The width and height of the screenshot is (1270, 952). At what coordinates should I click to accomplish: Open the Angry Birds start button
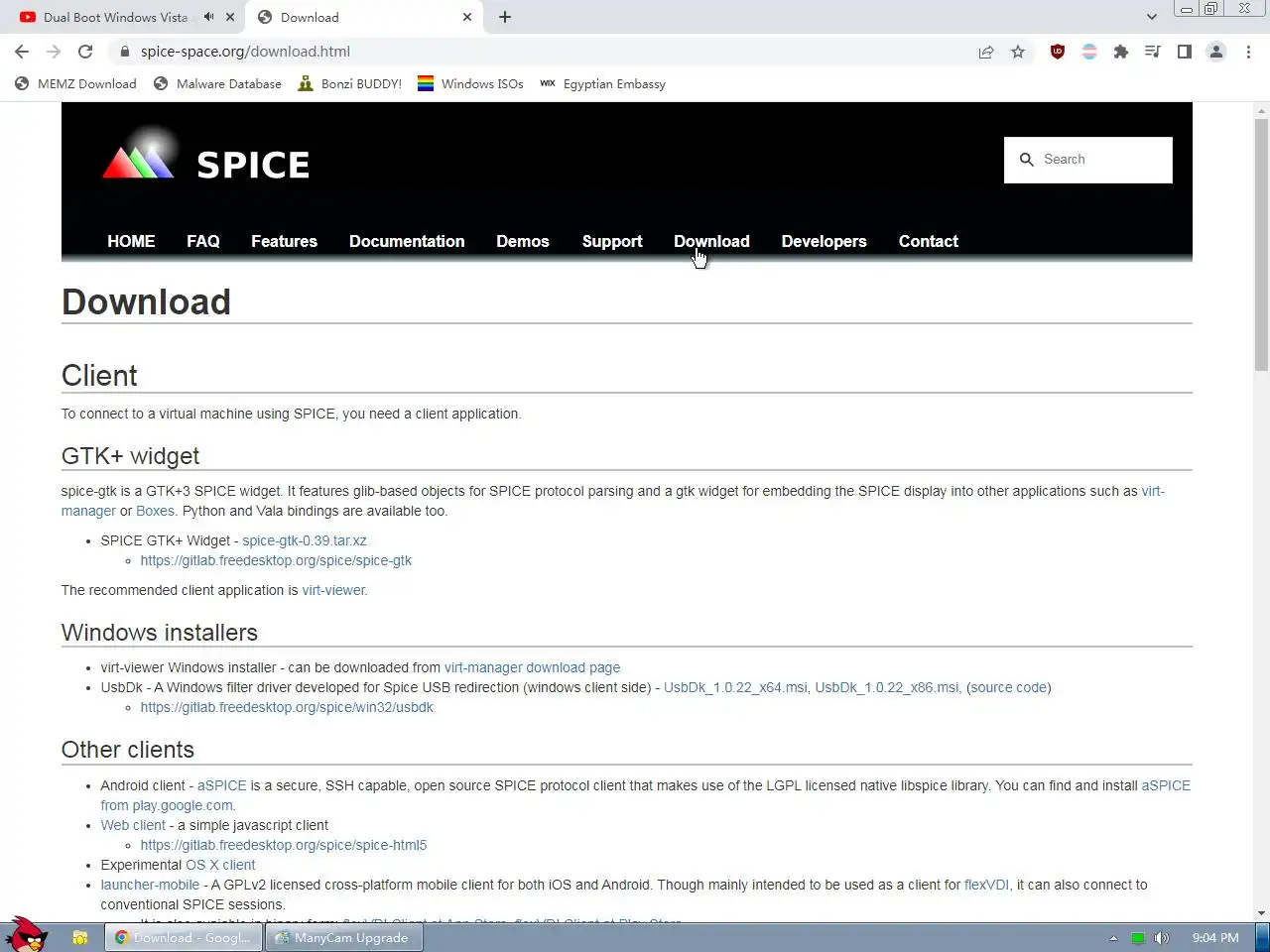click(27, 933)
